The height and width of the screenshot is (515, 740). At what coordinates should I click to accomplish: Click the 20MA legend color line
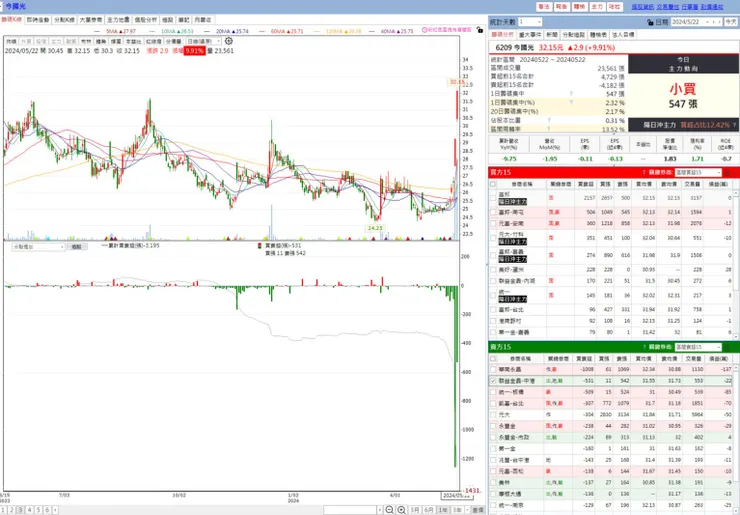point(208,31)
